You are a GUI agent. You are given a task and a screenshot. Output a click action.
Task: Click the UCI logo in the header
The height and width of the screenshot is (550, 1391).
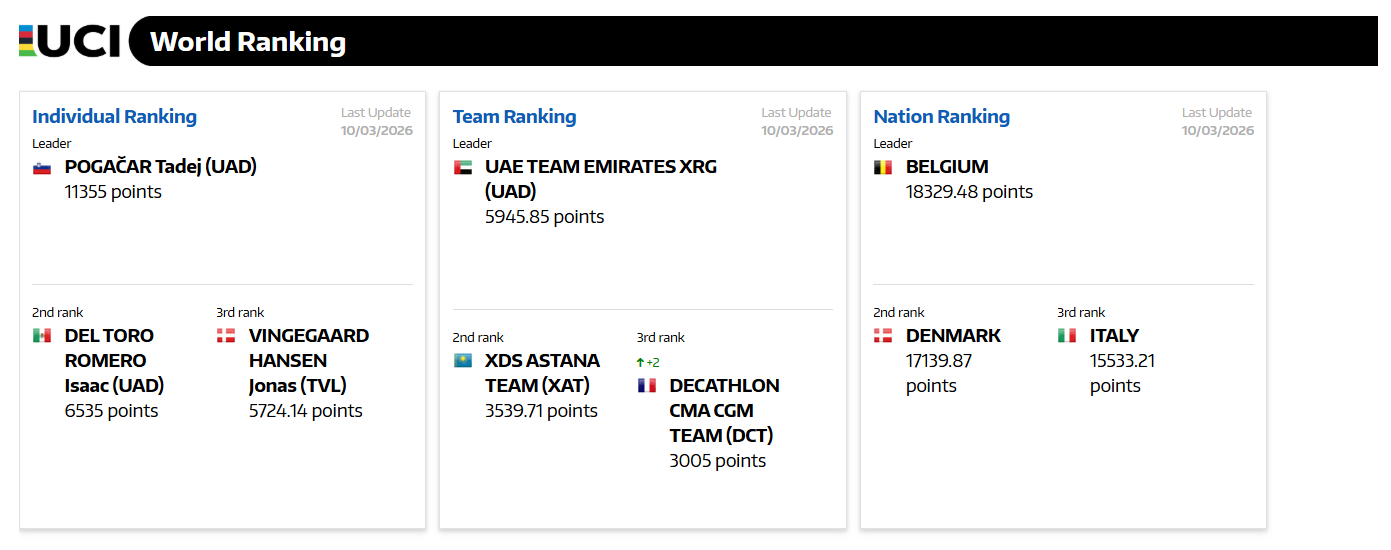[x=69, y=41]
